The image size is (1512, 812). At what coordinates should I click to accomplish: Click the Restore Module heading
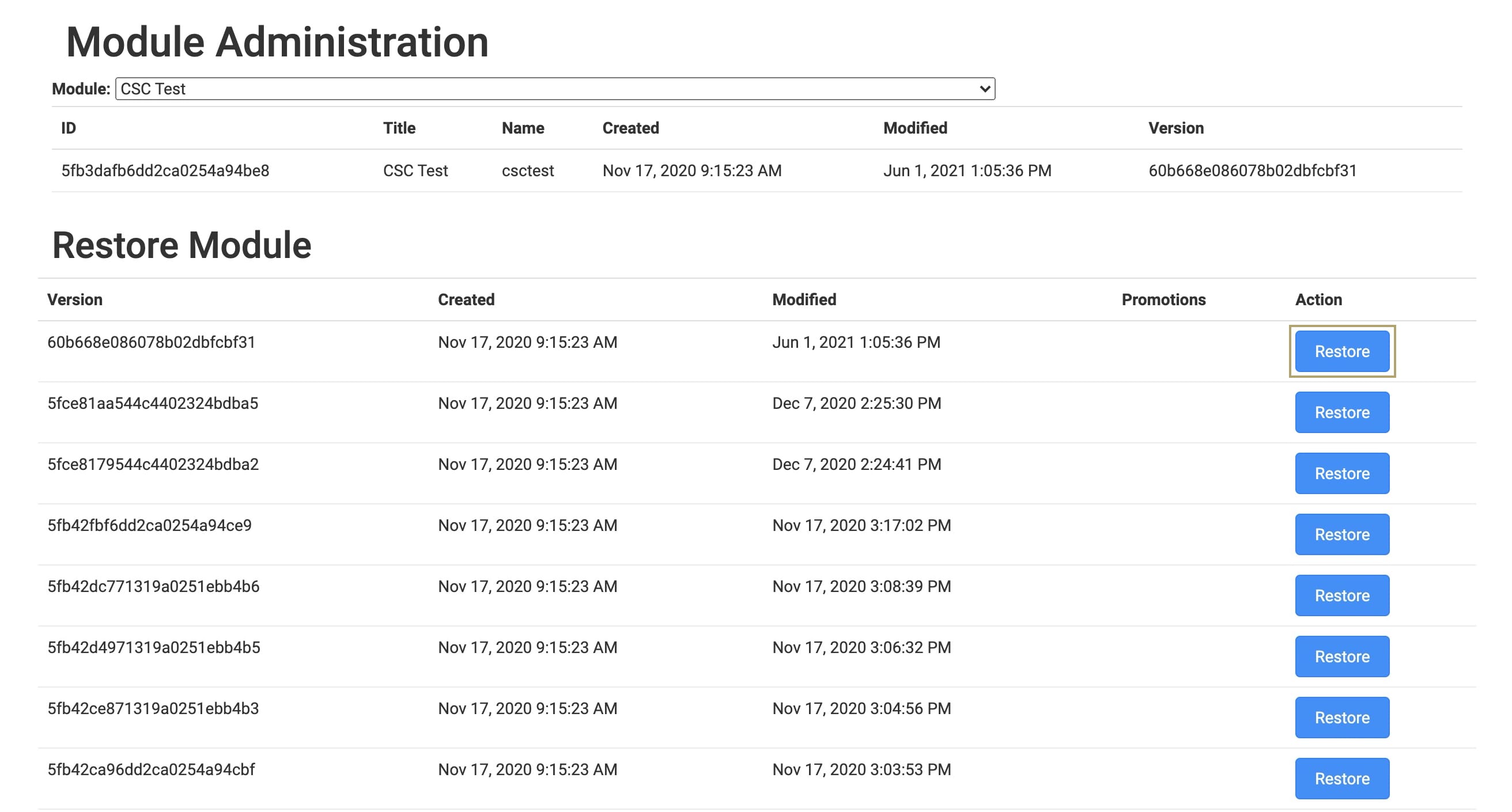pos(182,245)
